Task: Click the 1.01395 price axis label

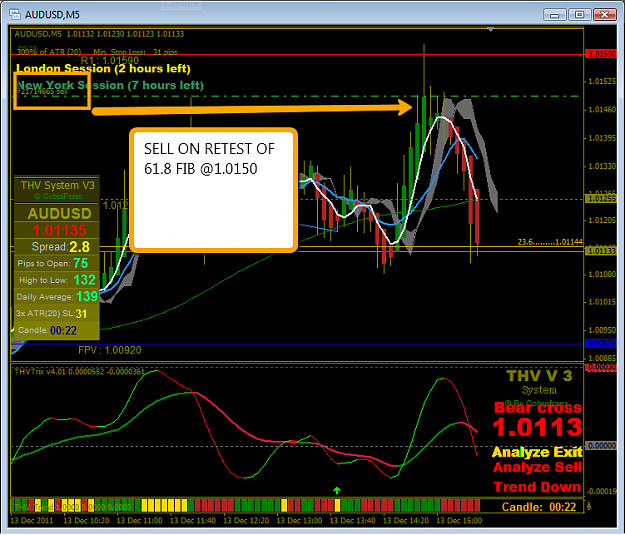Action: [601, 138]
